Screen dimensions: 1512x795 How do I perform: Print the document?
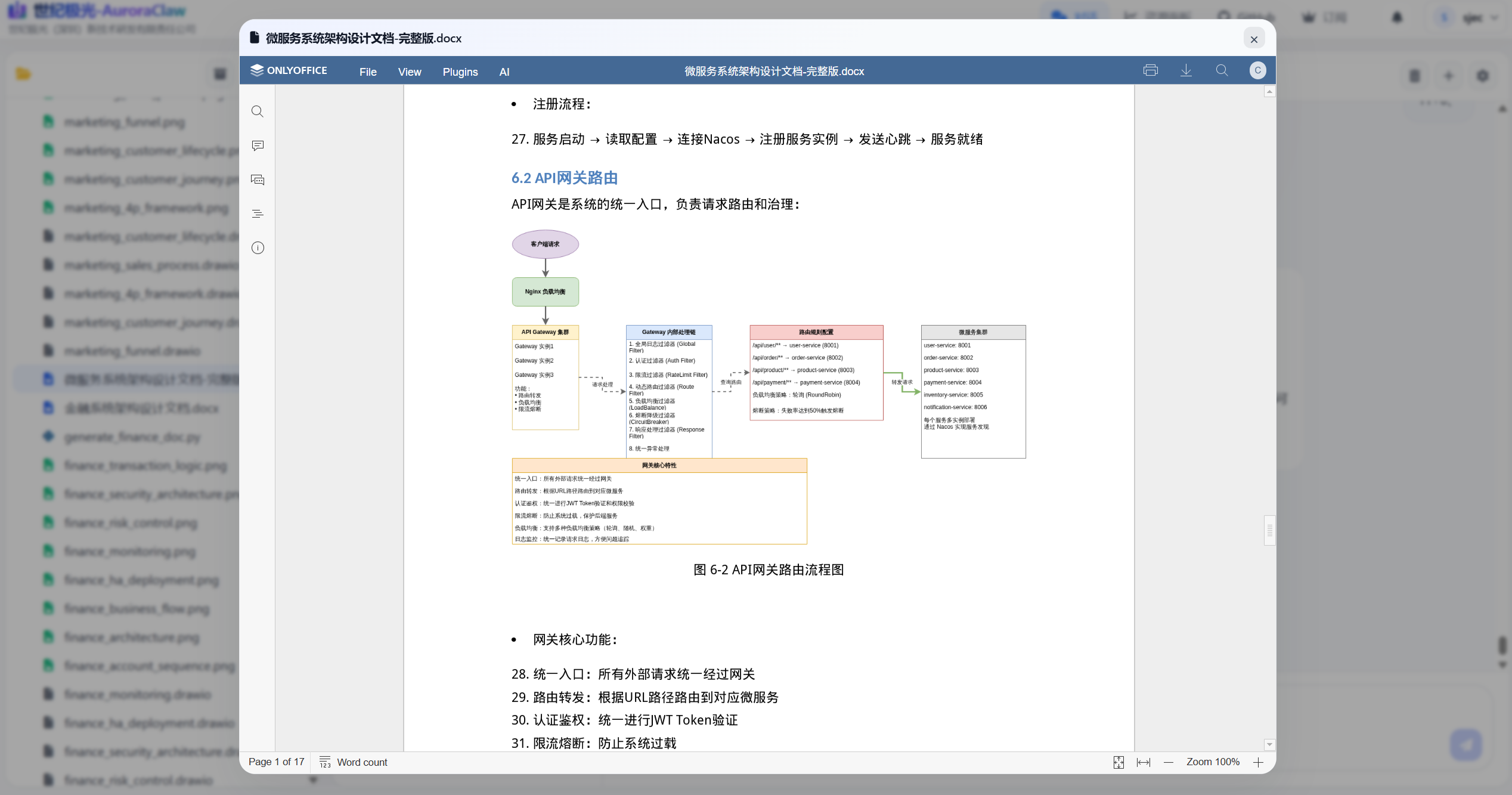pyautogui.click(x=1151, y=70)
